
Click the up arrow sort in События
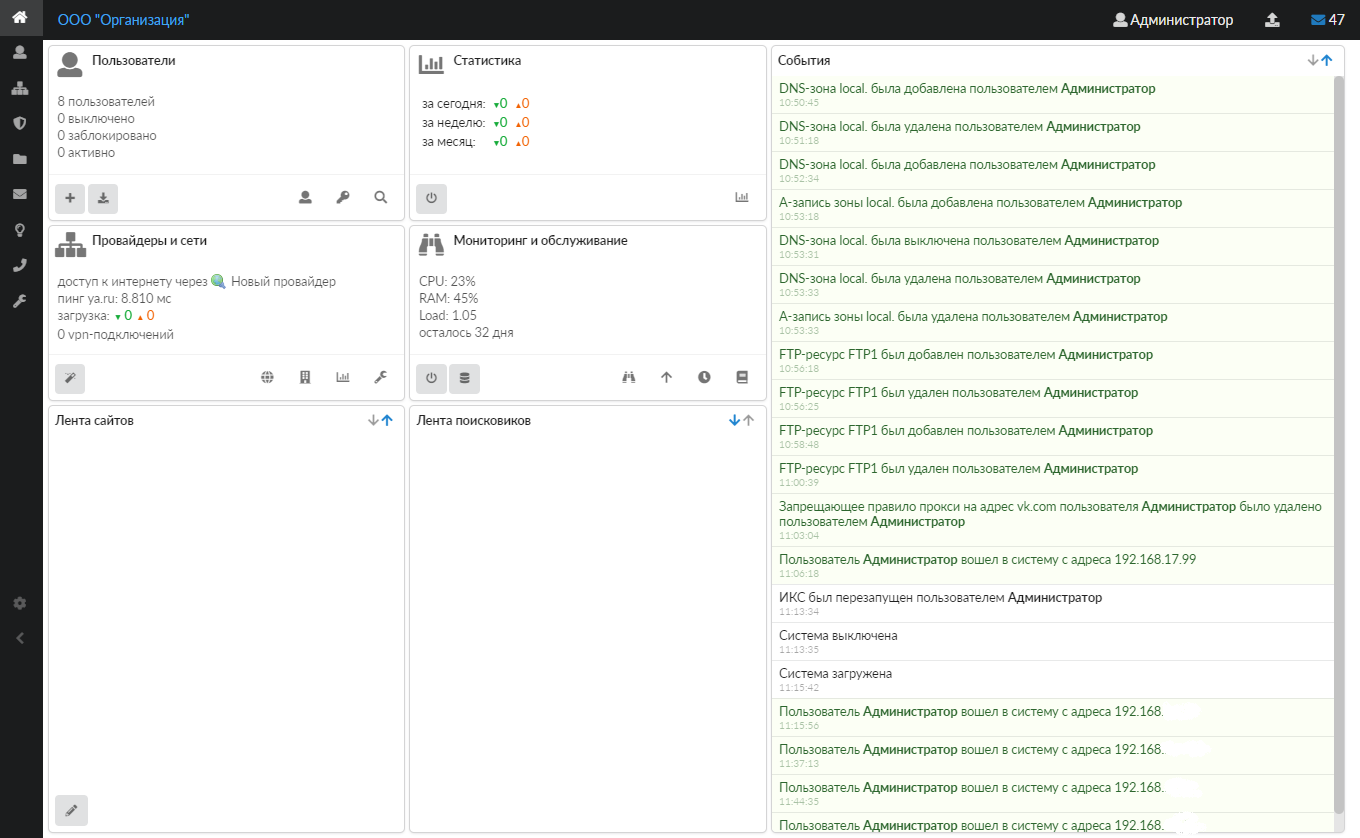(x=1327, y=60)
